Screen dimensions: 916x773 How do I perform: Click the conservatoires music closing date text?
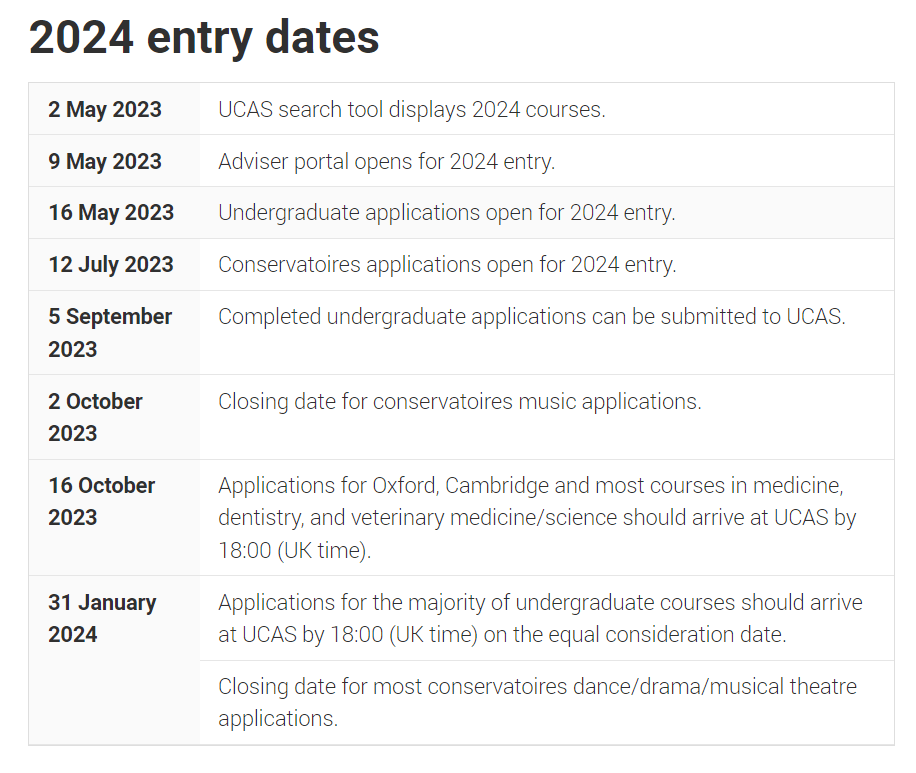(460, 402)
